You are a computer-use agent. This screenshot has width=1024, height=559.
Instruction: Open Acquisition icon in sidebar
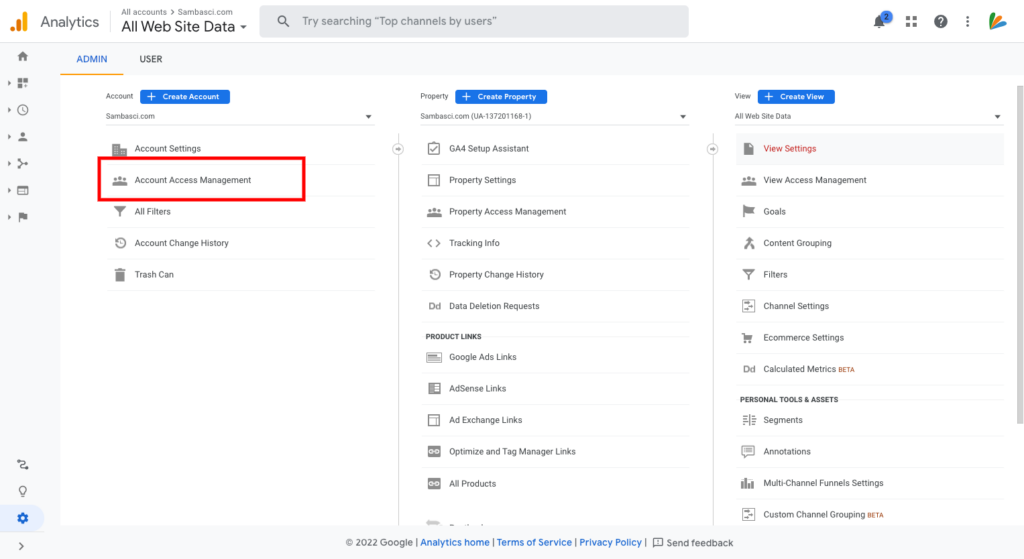(23, 163)
